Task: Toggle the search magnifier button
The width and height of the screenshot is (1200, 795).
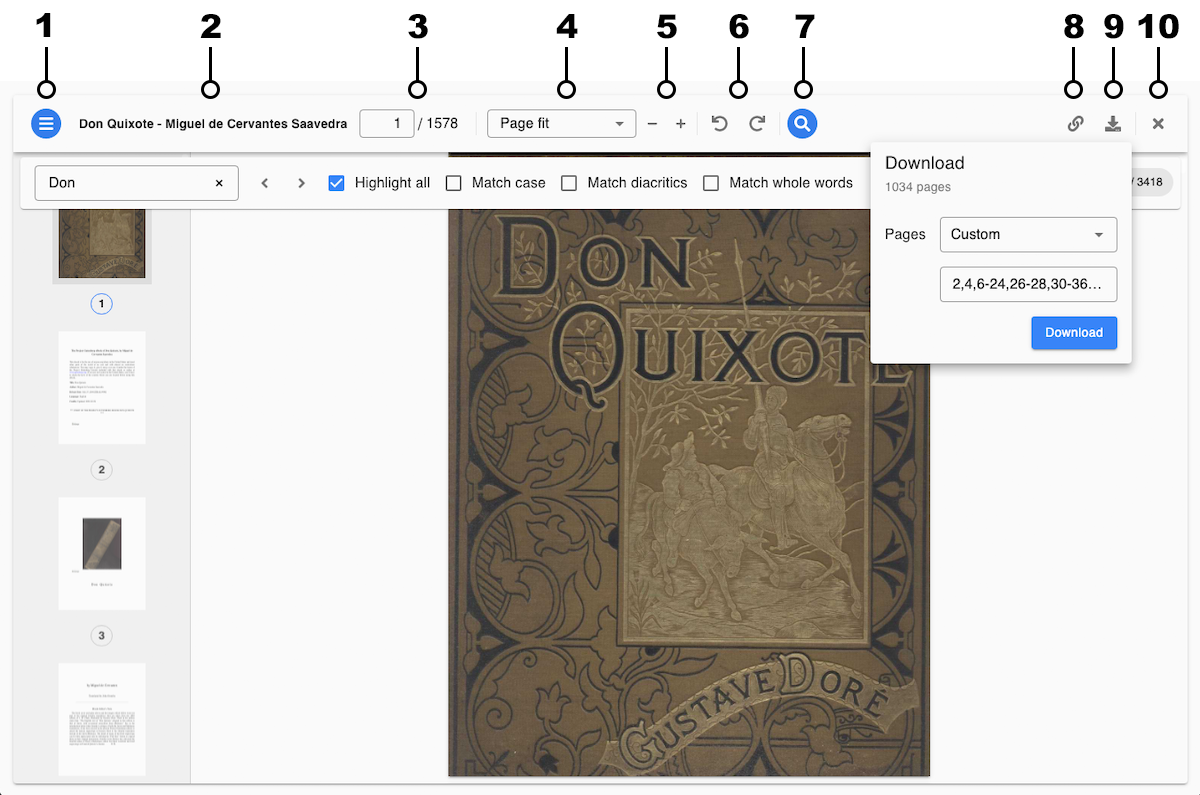Action: [x=802, y=124]
